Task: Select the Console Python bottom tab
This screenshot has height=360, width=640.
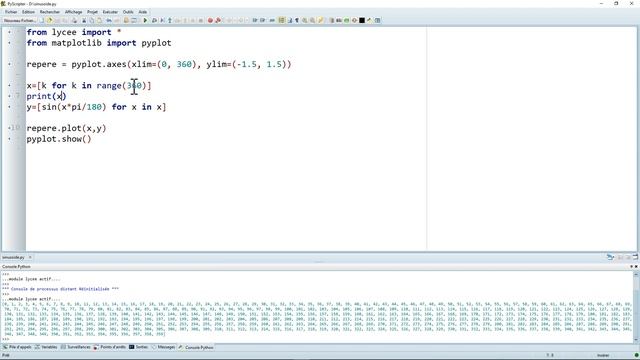Action: click(x=196, y=347)
